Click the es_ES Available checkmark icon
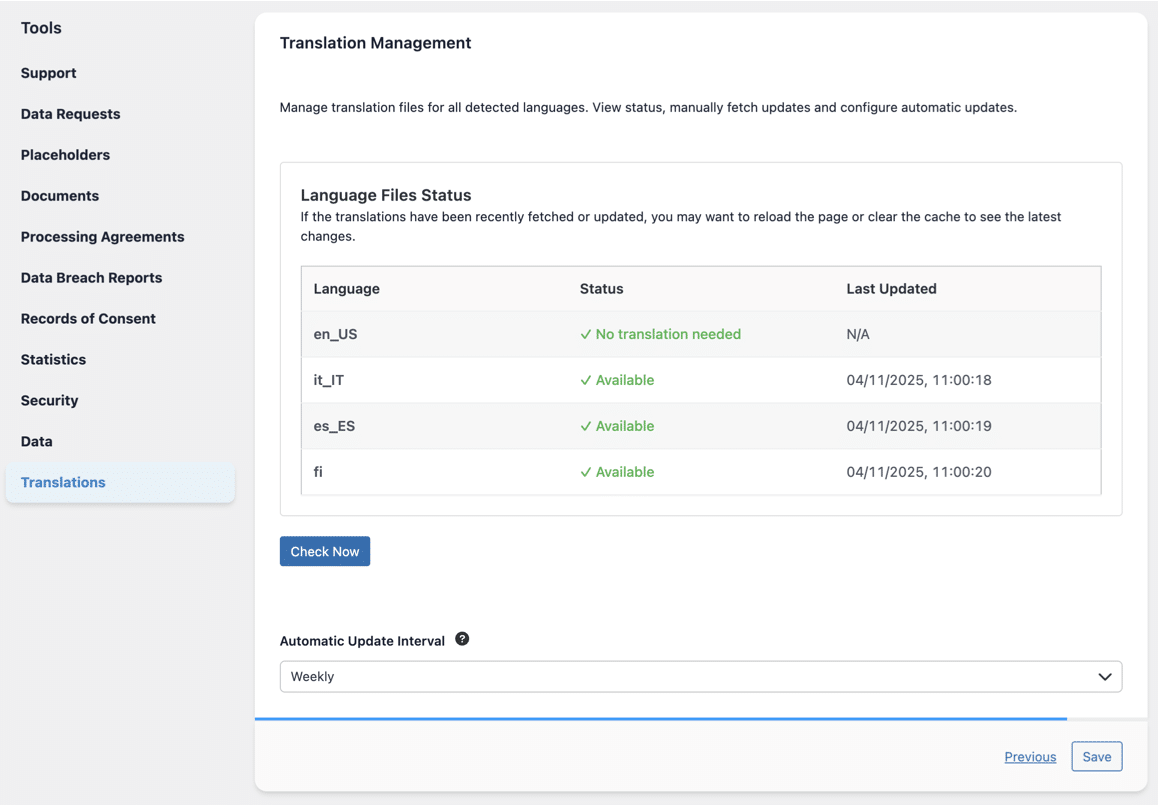 coord(586,427)
